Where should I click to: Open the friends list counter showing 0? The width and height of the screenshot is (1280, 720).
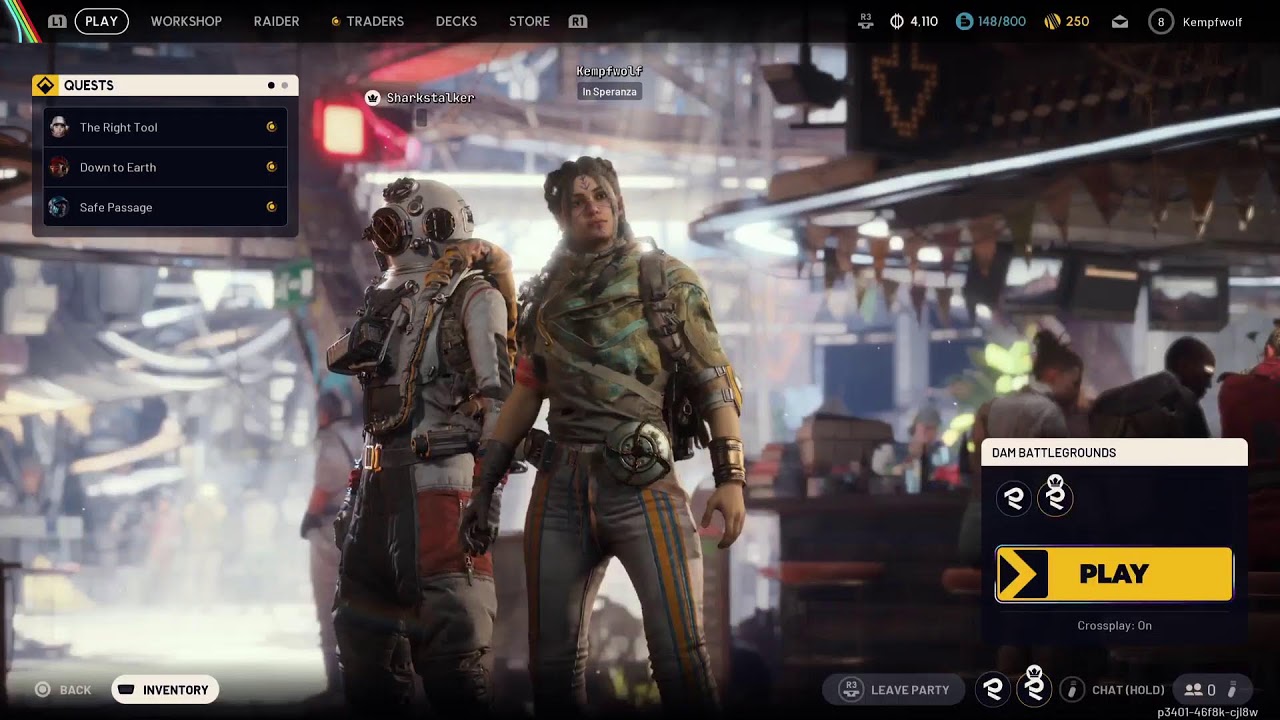click(x=1211, y=690)
